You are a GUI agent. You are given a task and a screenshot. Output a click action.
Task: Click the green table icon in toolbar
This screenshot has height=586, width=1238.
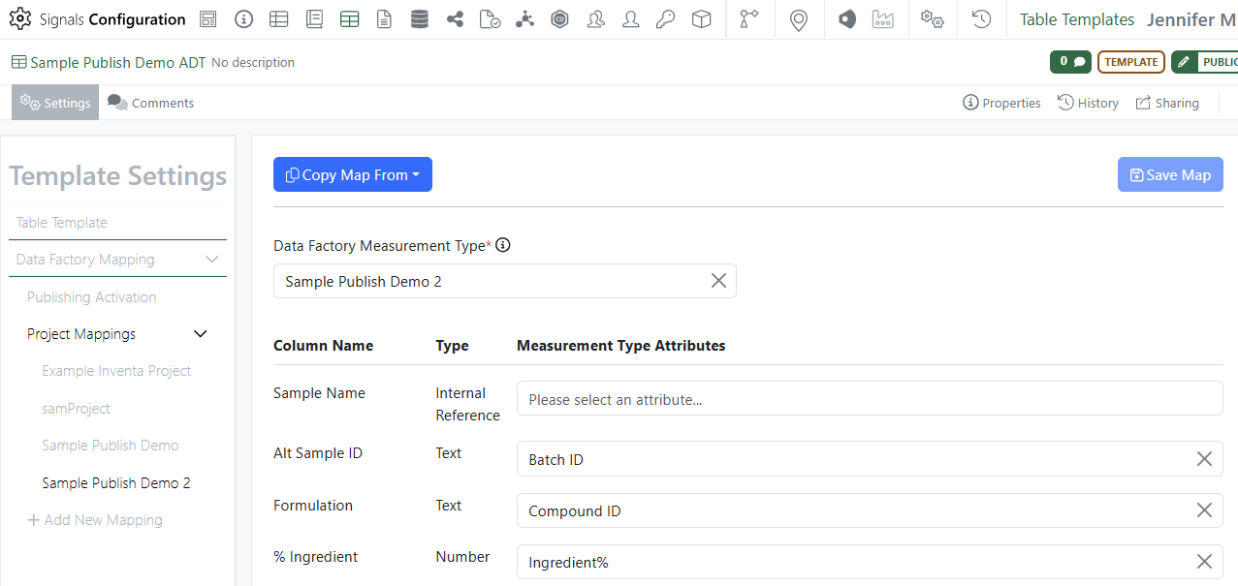tap(349, 19)
